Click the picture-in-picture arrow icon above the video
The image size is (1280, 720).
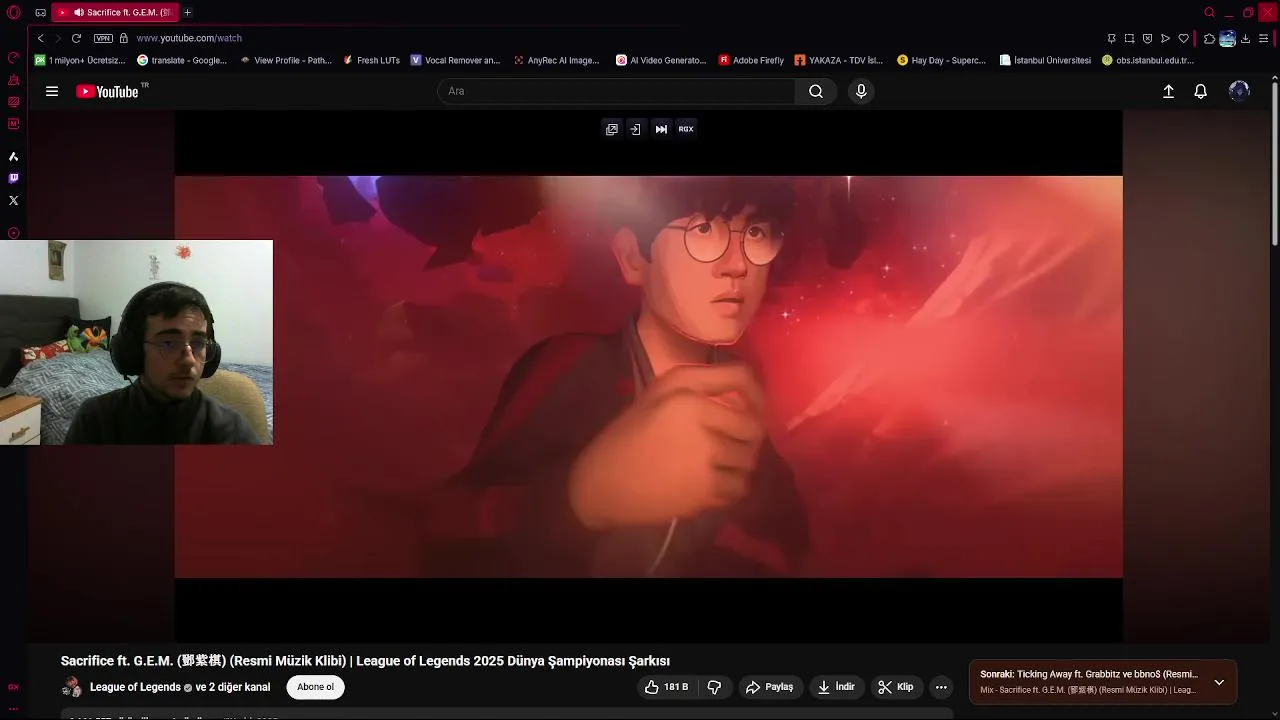[635, 129]
